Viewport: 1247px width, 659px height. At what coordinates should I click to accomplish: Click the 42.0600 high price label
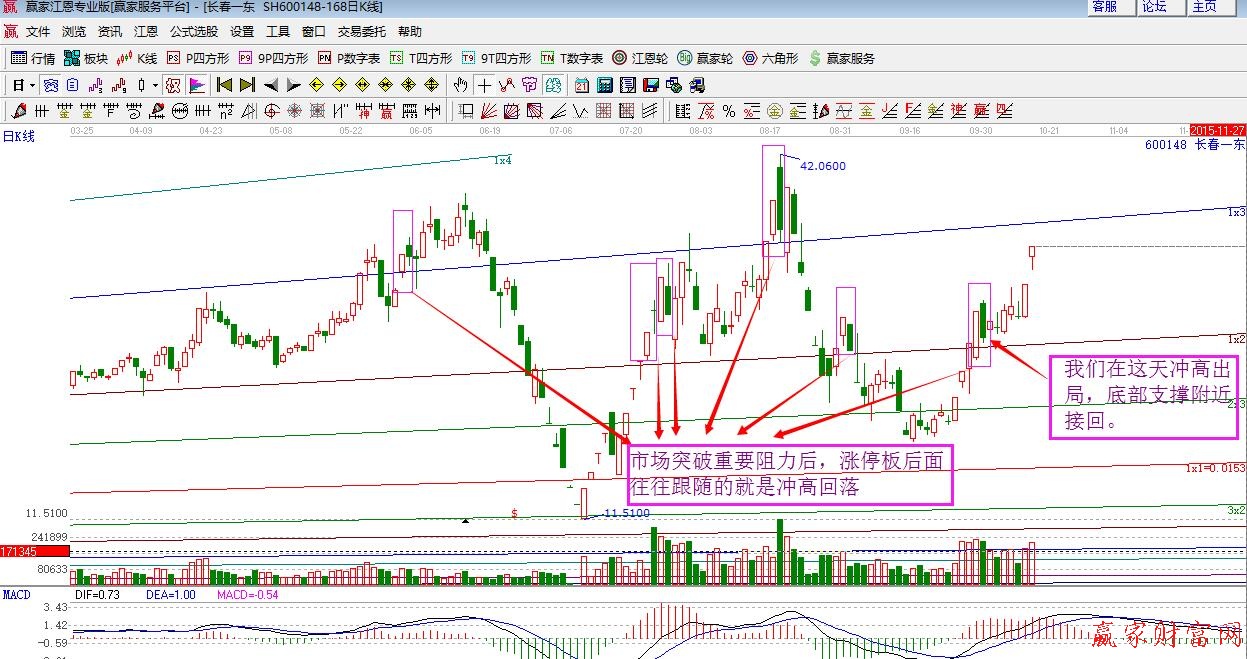822,166
